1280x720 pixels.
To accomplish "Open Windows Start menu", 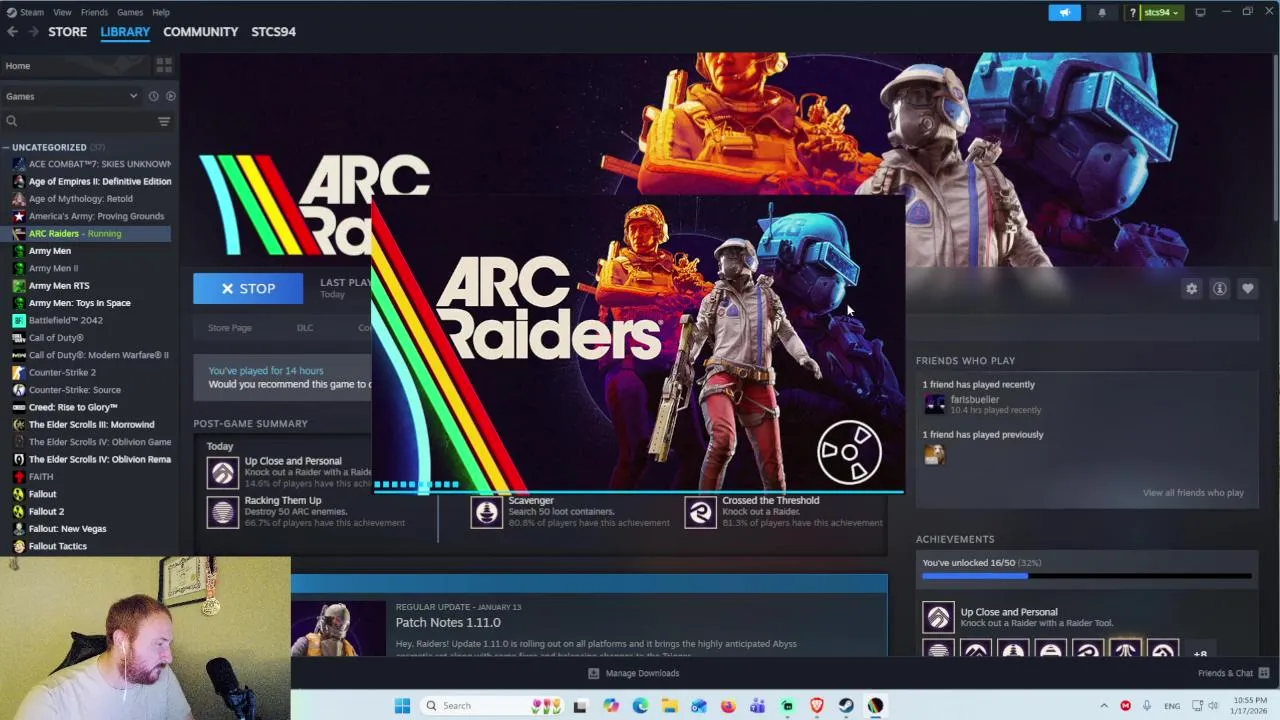I will (x=402, y=706).
